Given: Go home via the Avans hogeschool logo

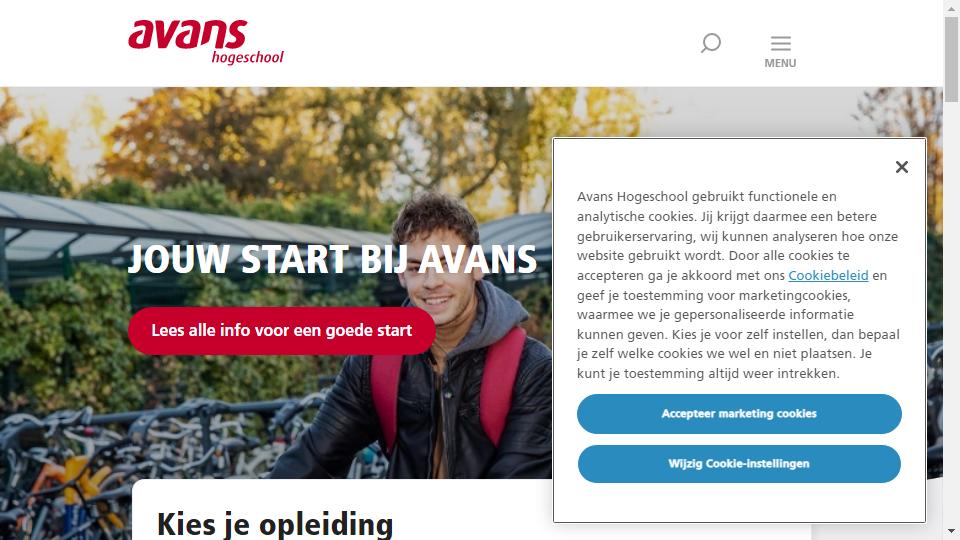Looking at the screenshot, I should 206,42.
